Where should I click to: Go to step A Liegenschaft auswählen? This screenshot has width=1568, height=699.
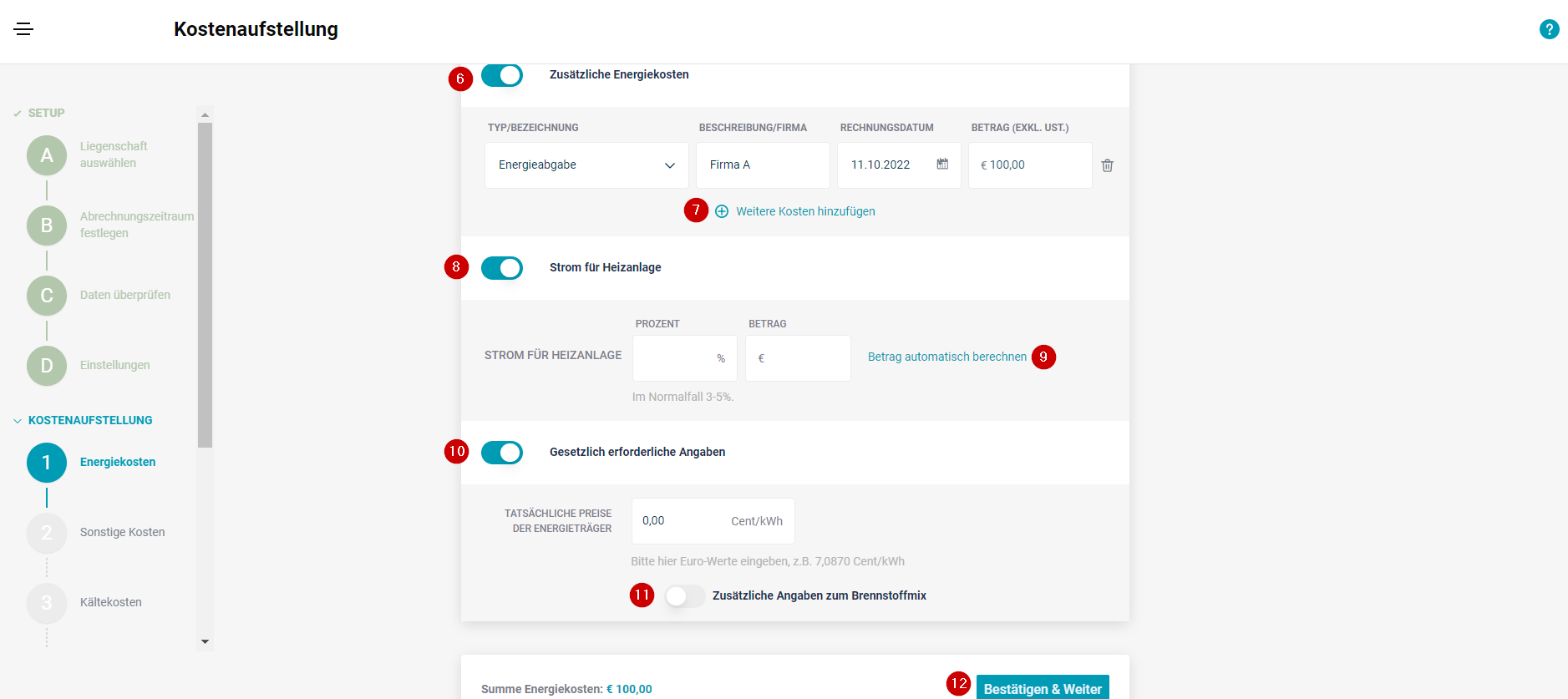(x=47, y=155)
